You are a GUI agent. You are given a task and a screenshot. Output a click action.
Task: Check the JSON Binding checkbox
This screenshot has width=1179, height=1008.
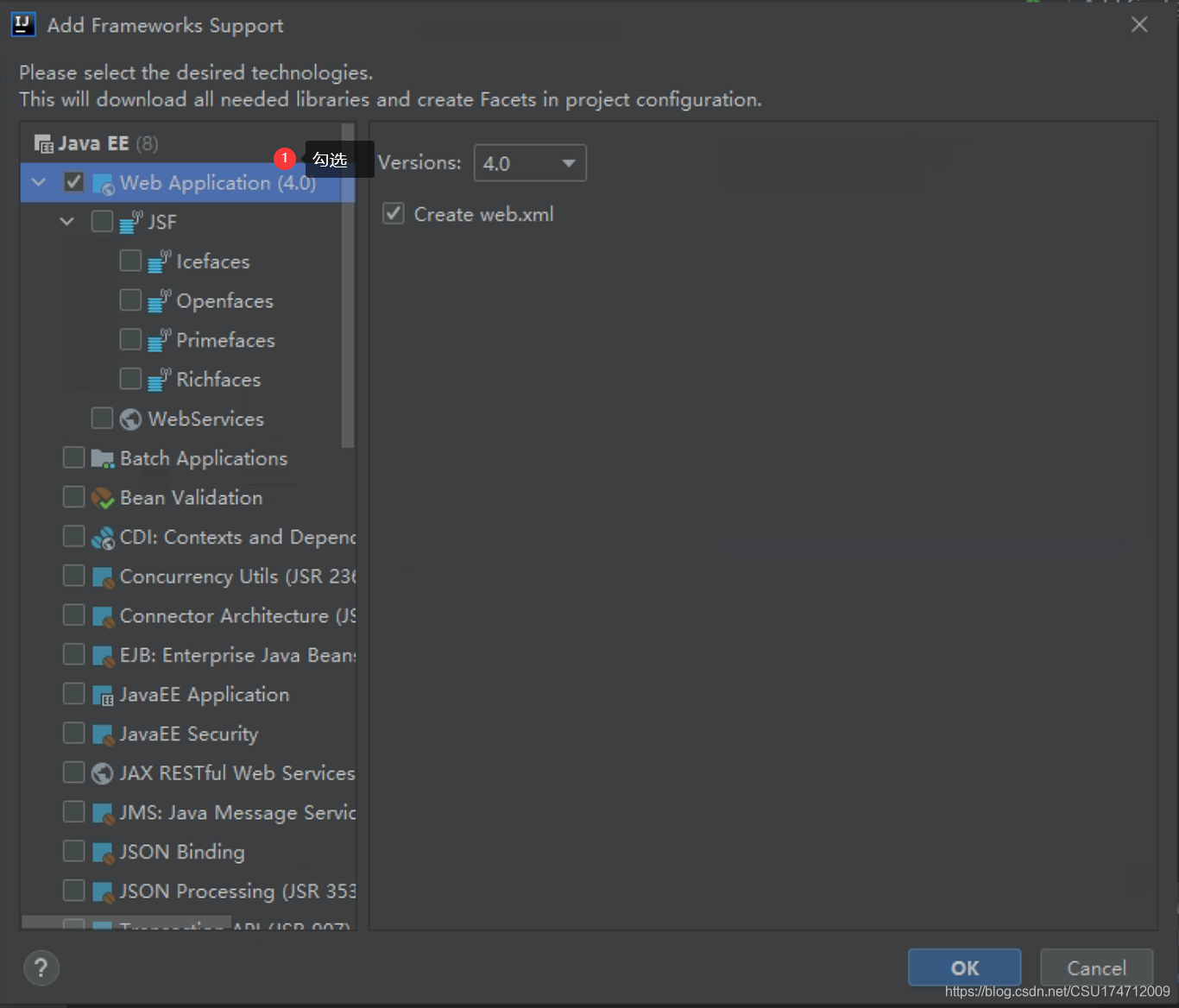click(x=73, y=852)
